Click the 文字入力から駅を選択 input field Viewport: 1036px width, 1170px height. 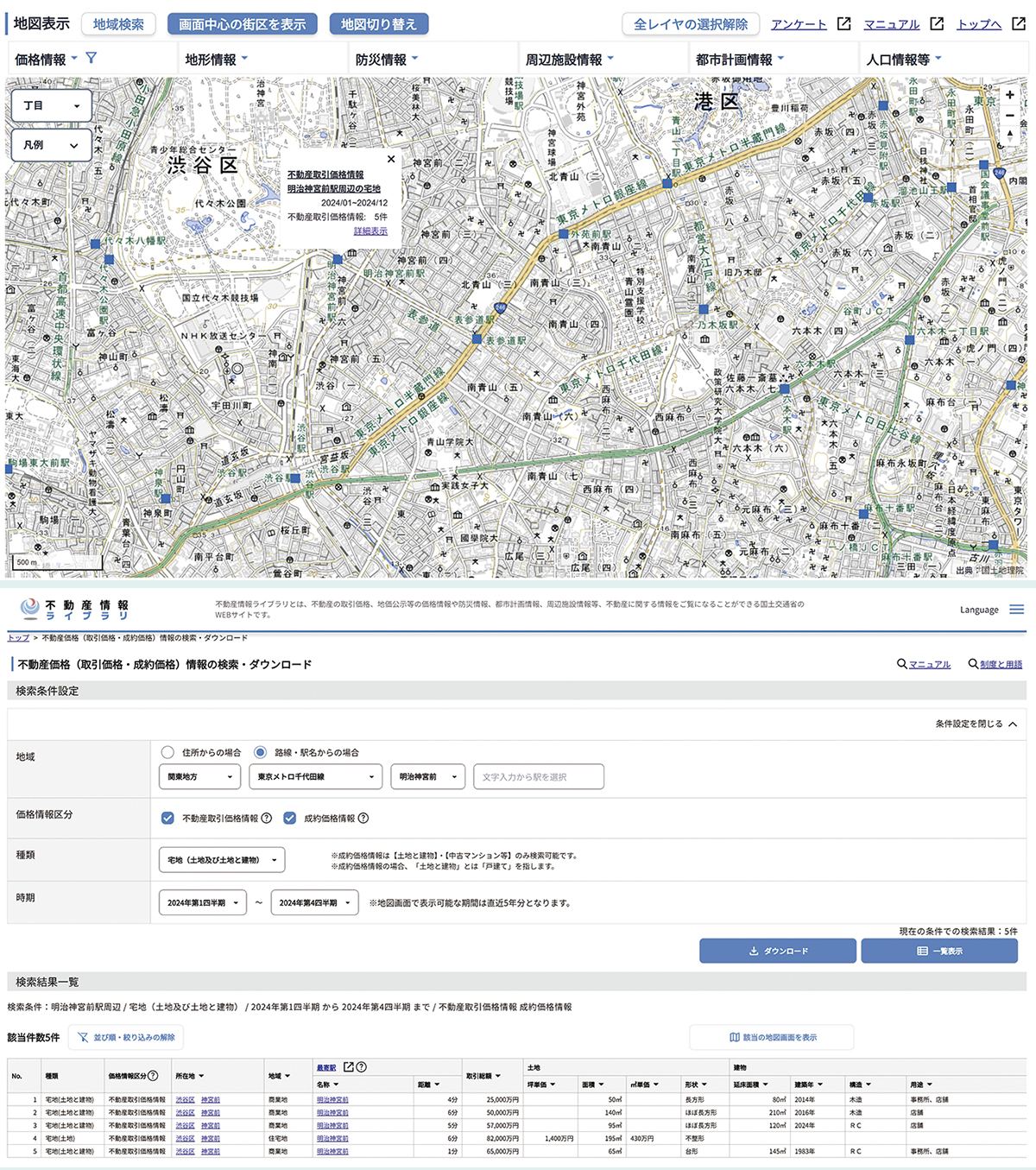(x=538, y=776)
